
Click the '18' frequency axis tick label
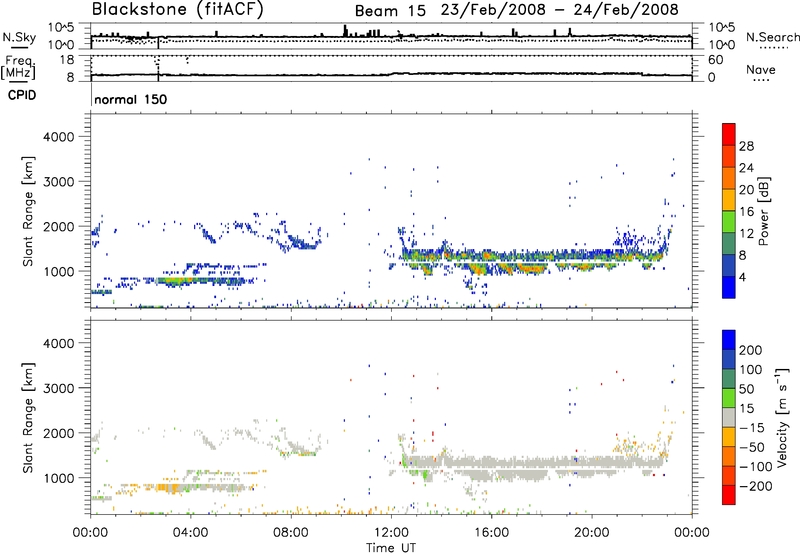coord(67,60)
